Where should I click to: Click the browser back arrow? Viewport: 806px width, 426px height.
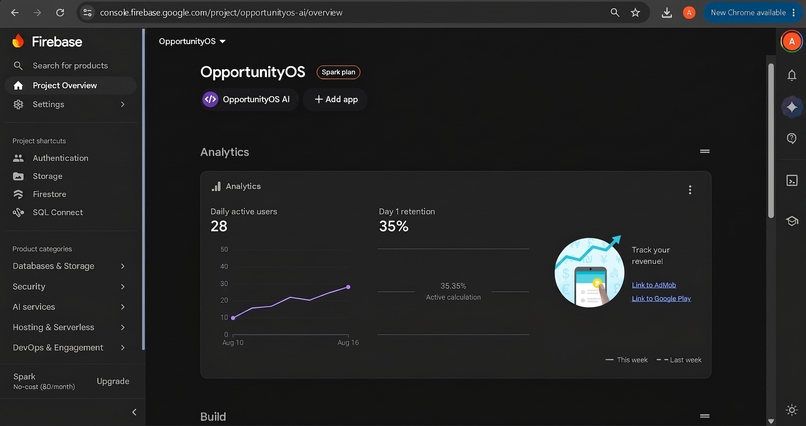[14, 12]
